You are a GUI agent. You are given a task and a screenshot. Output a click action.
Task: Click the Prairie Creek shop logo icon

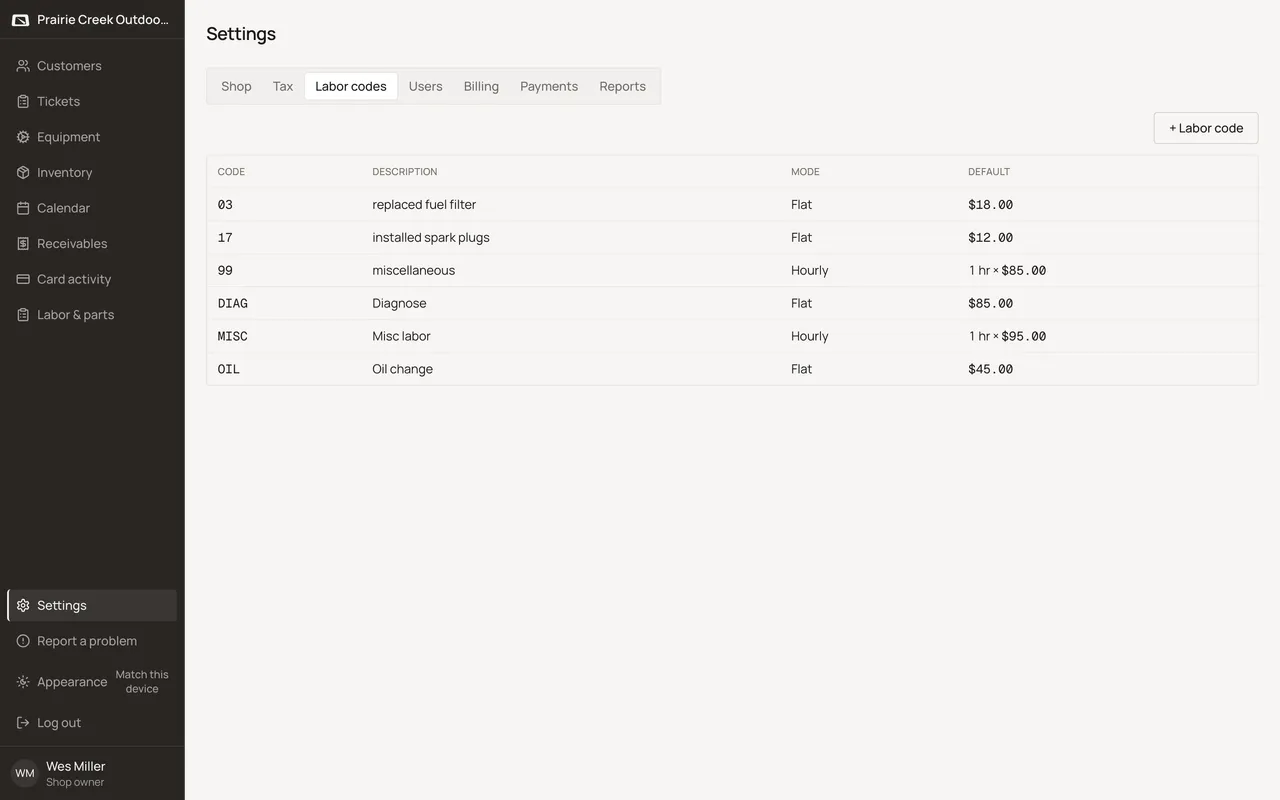(x=20, y=20)
